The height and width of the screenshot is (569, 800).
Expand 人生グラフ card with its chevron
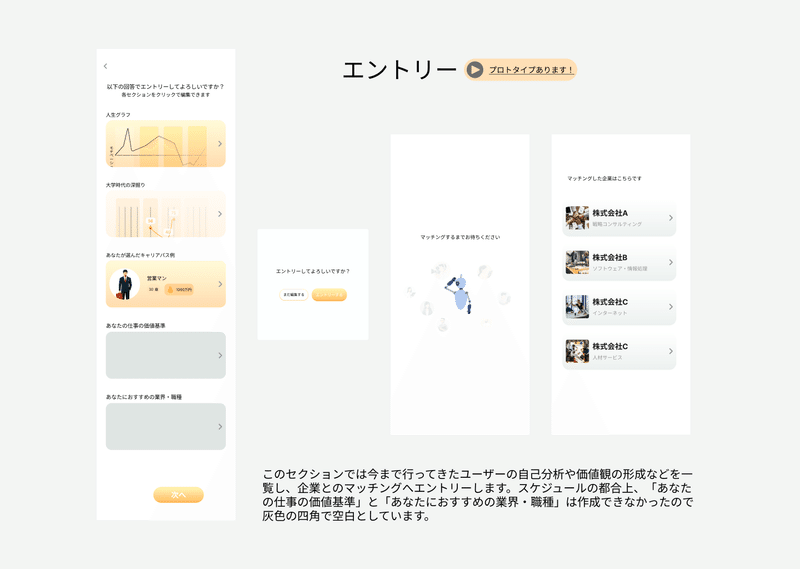(x=220, y=144)
